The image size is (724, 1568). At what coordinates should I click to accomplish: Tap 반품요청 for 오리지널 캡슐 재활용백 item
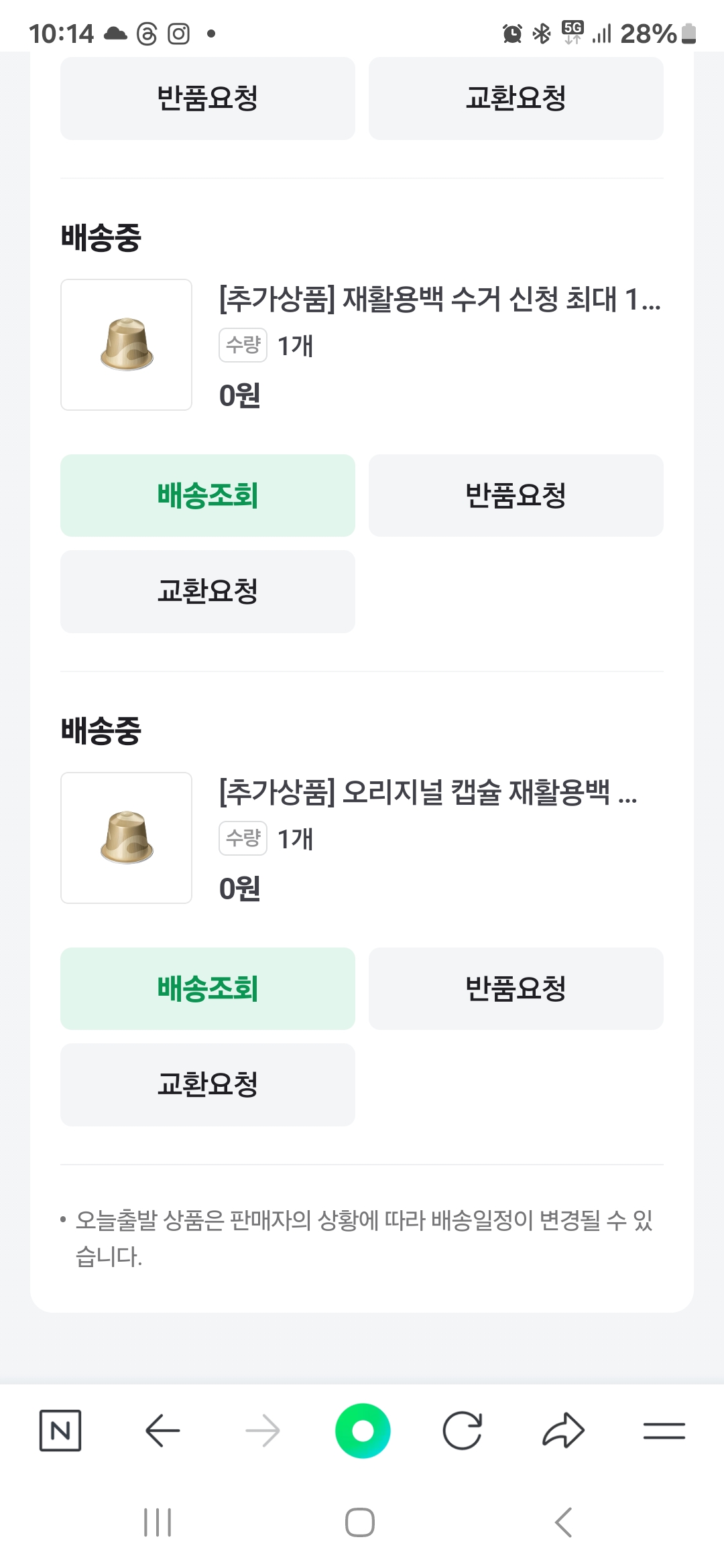click(516, 989)
